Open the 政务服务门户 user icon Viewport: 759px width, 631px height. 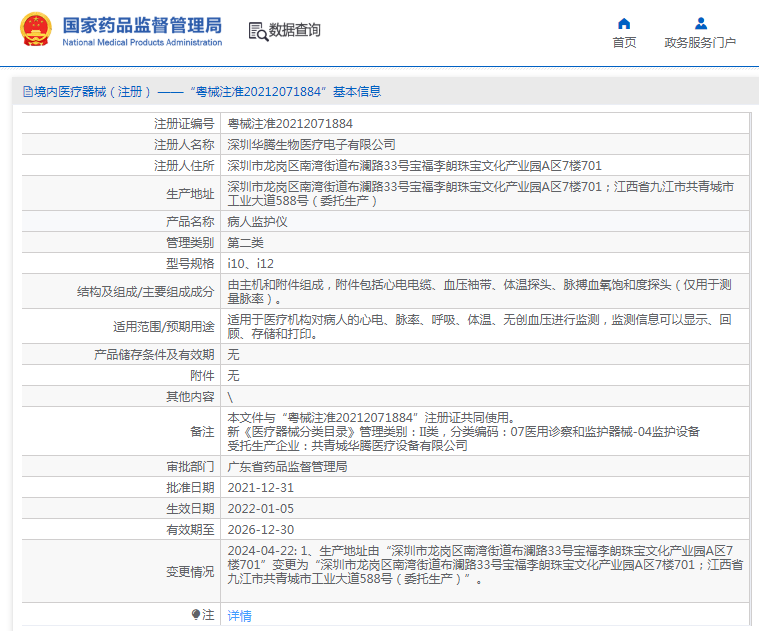[700, 24]
